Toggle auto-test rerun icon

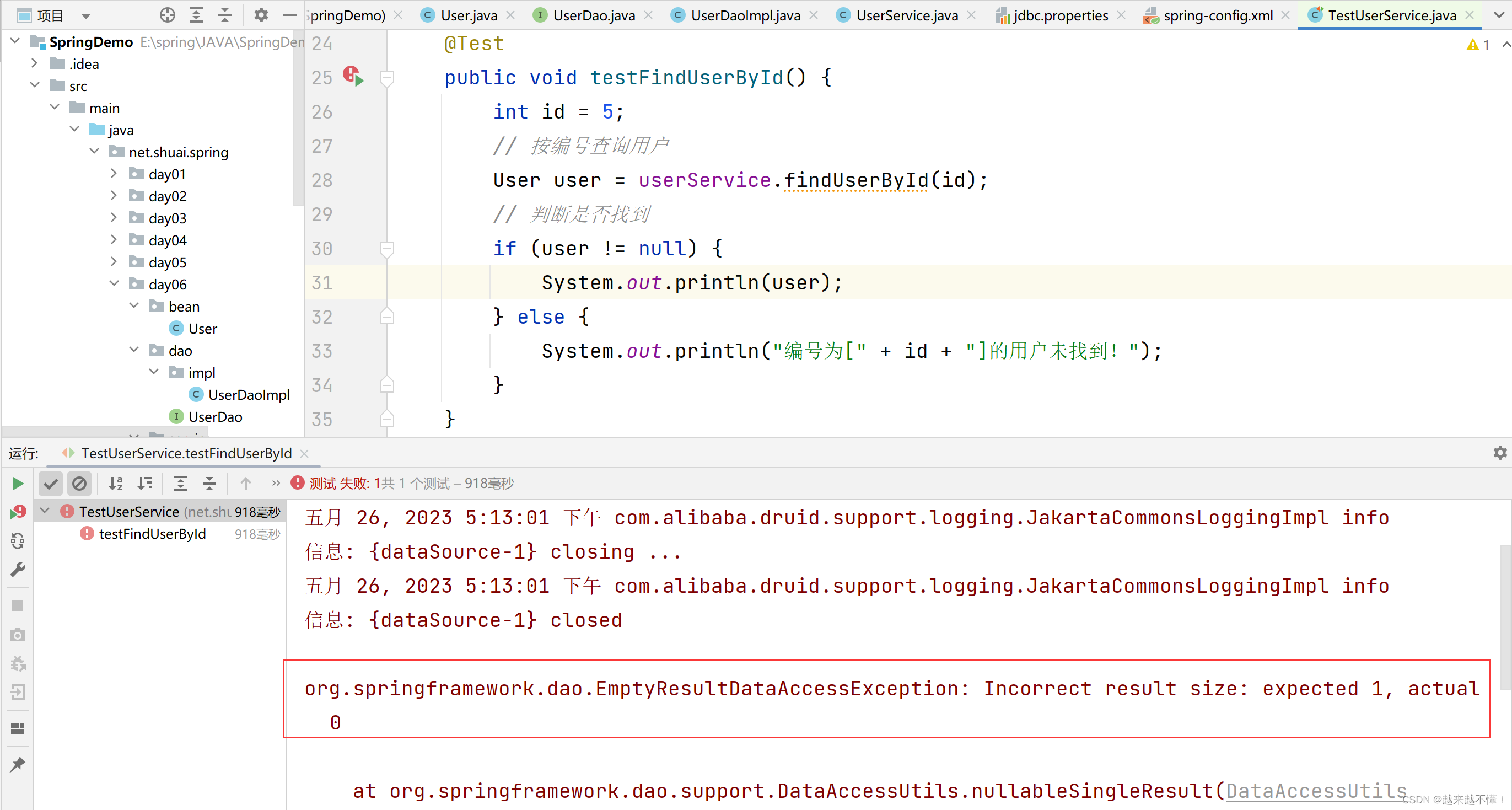[x=18, y=541]
